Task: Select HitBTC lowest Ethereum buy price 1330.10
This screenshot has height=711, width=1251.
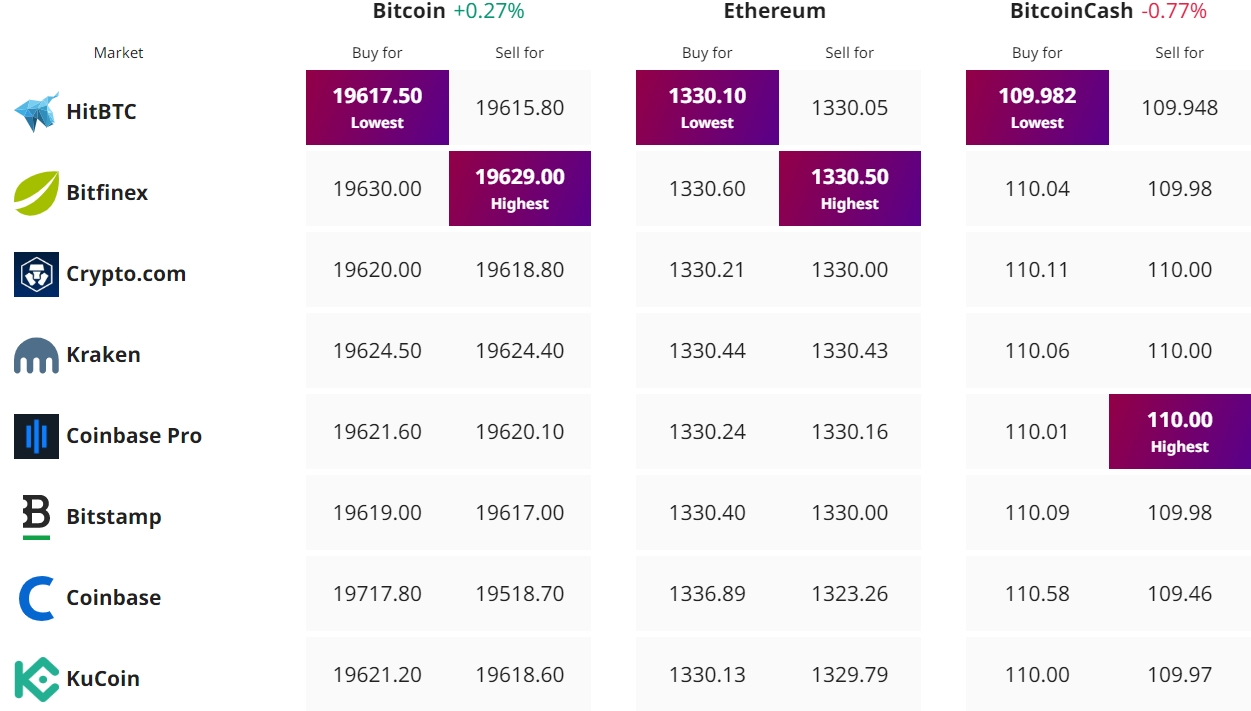Action: pyautogui.click(x=707, y=107)
